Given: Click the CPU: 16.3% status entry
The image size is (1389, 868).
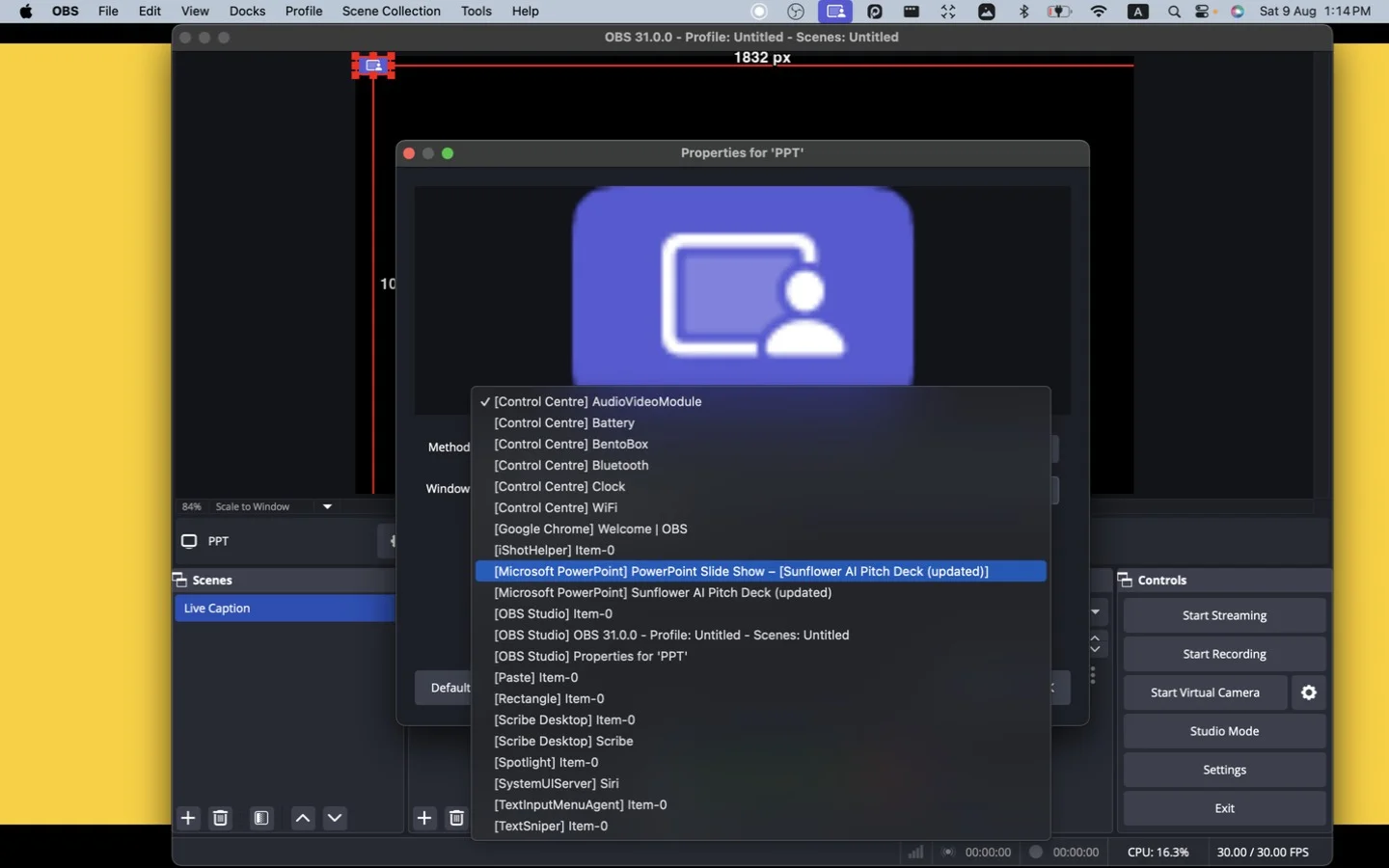Looking at the screenshot, I should [1157, 852].
